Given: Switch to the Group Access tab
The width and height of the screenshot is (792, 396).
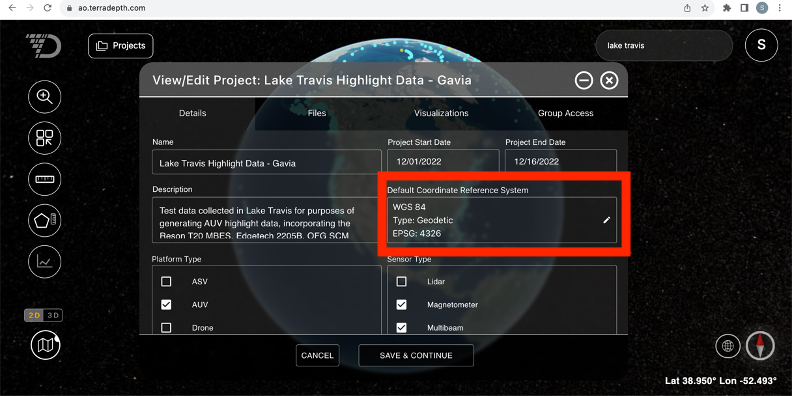Looking at the screenshot, I should [x=566, y=113].
